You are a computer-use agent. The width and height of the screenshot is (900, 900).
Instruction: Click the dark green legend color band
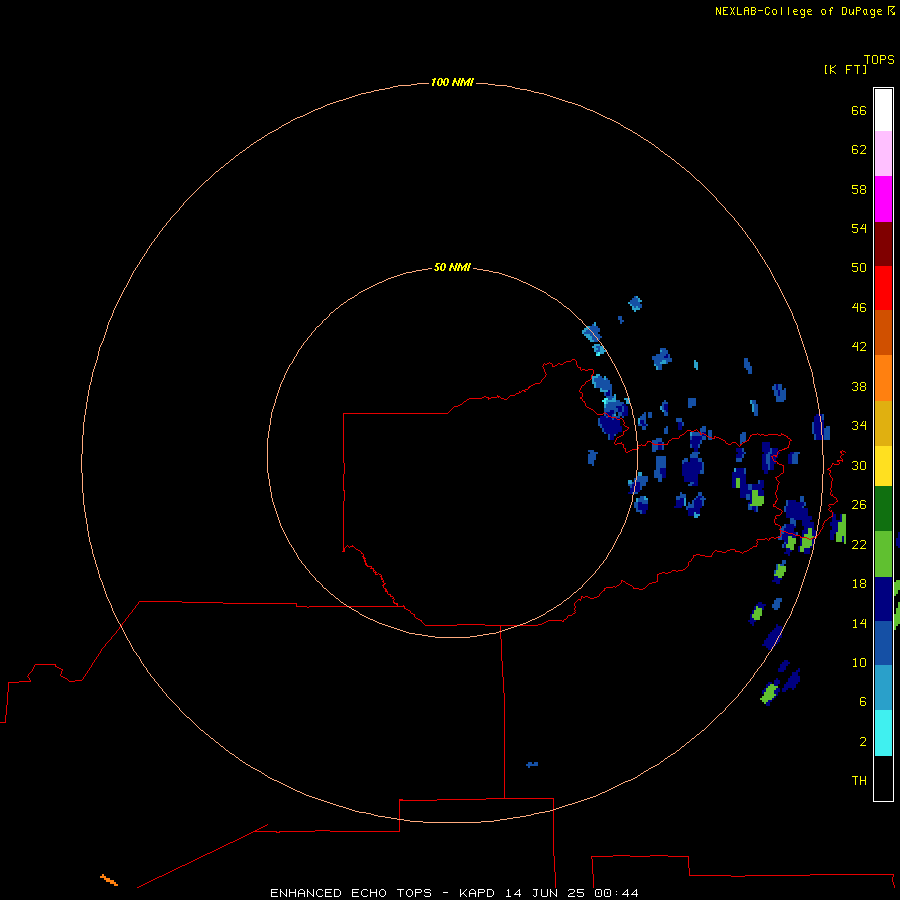(x=883, y=509)
